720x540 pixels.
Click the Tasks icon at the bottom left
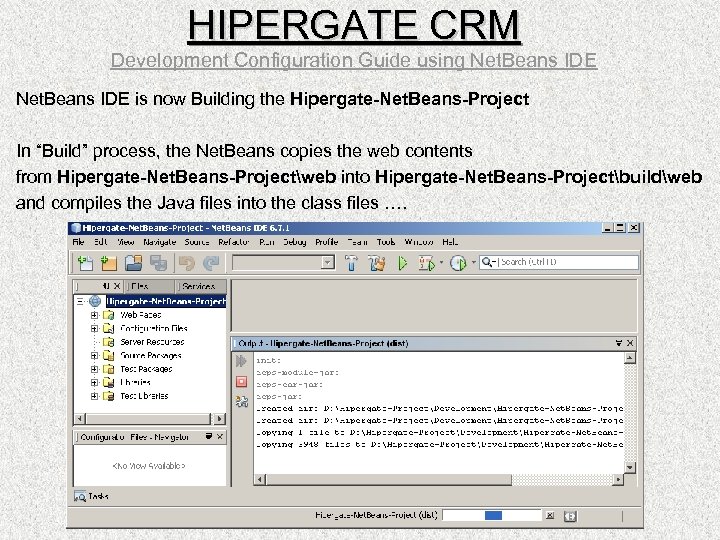(x=80, y=496)
